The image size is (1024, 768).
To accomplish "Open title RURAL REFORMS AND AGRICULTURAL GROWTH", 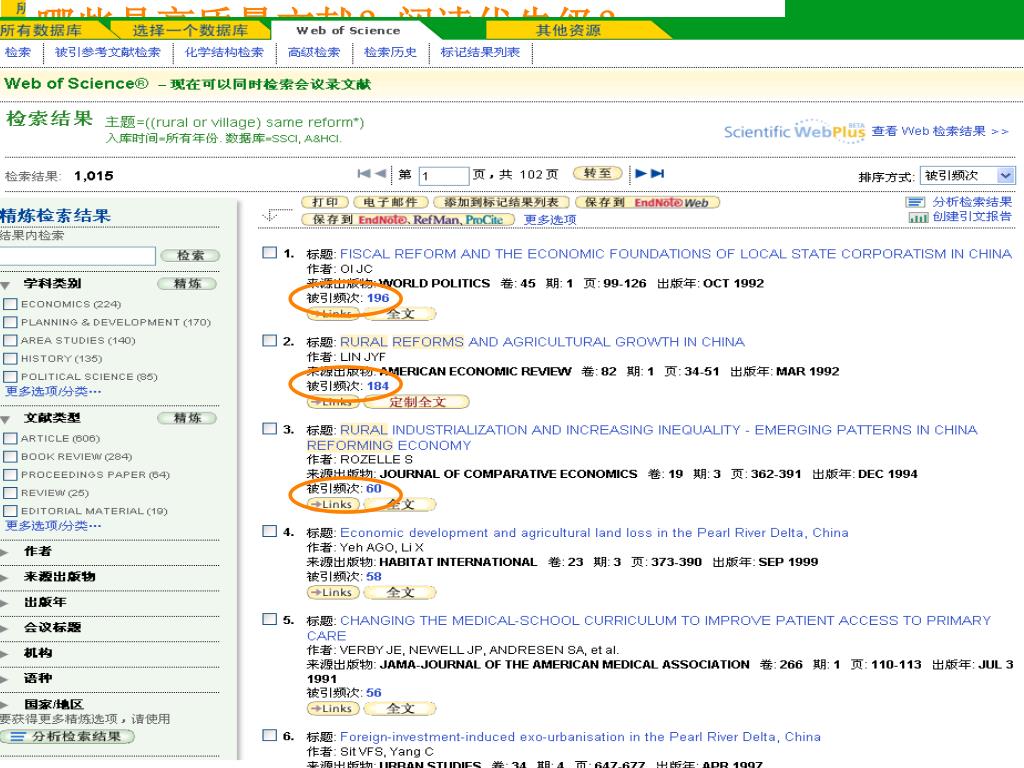I will (x=542, y=342).
